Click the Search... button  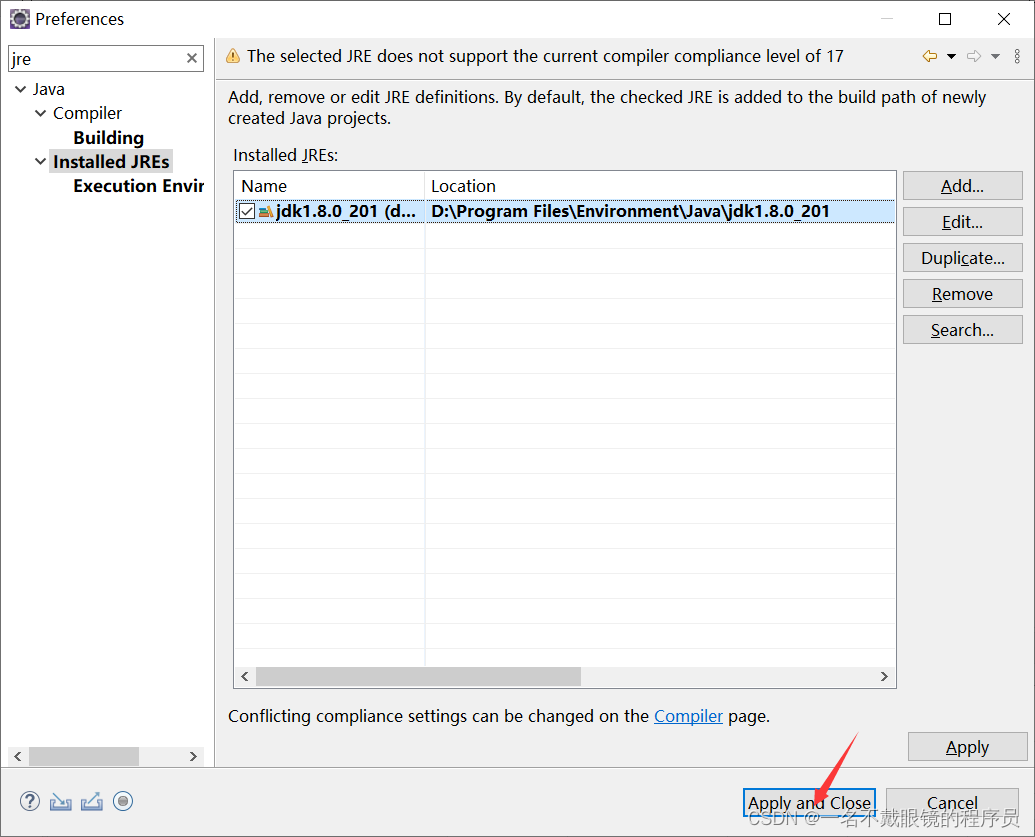[x=962, y=330]
